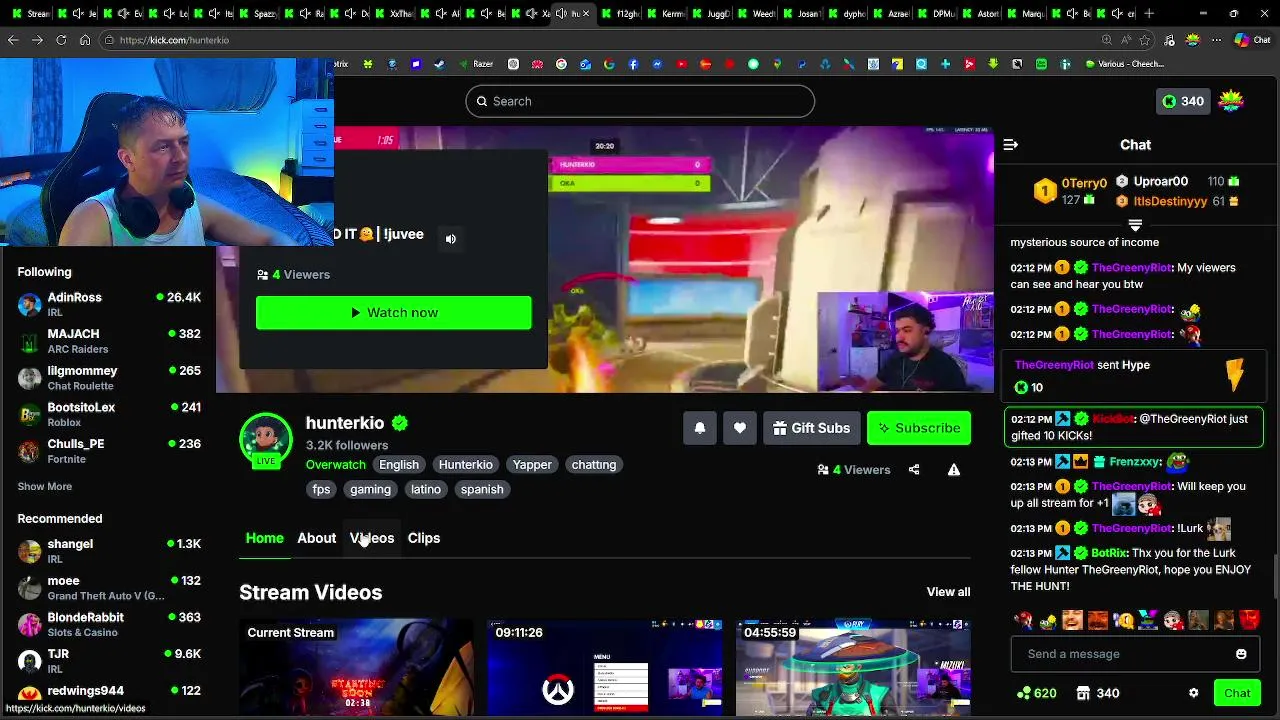Reload the page in browser toolbar
The height and width of the screenshot is (720, 1280).
coord(61,40)
